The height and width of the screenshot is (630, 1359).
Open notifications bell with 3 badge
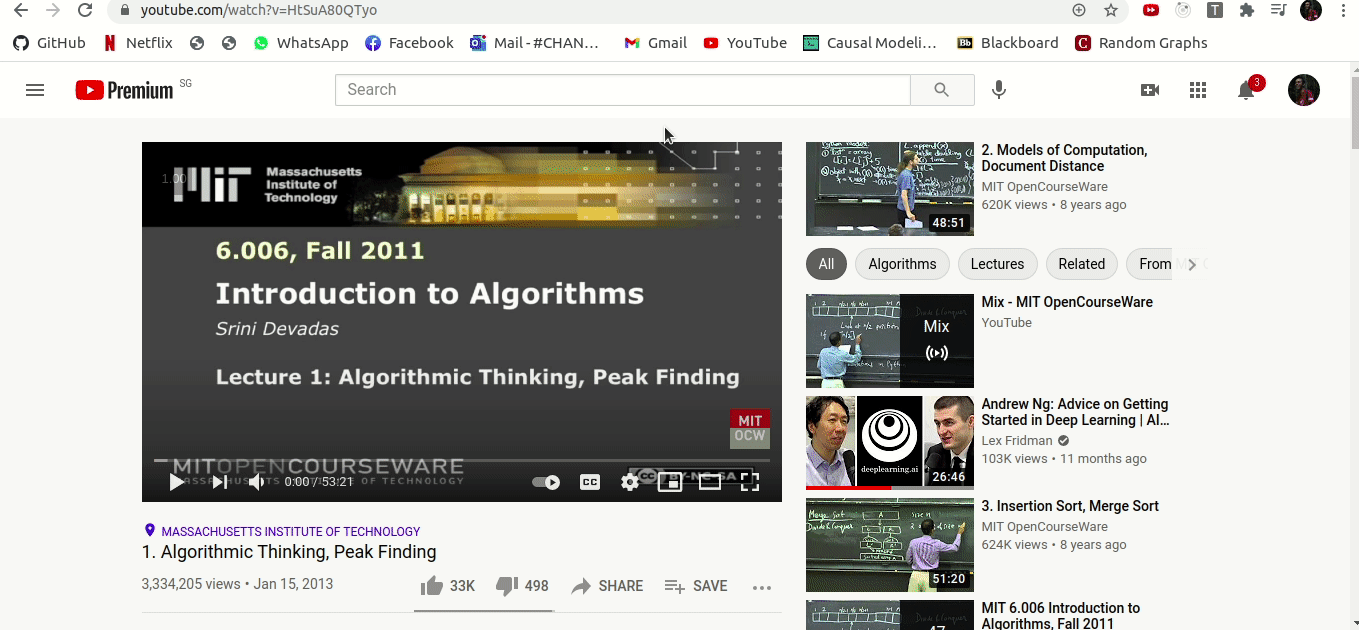click(x=1247, y=89)
